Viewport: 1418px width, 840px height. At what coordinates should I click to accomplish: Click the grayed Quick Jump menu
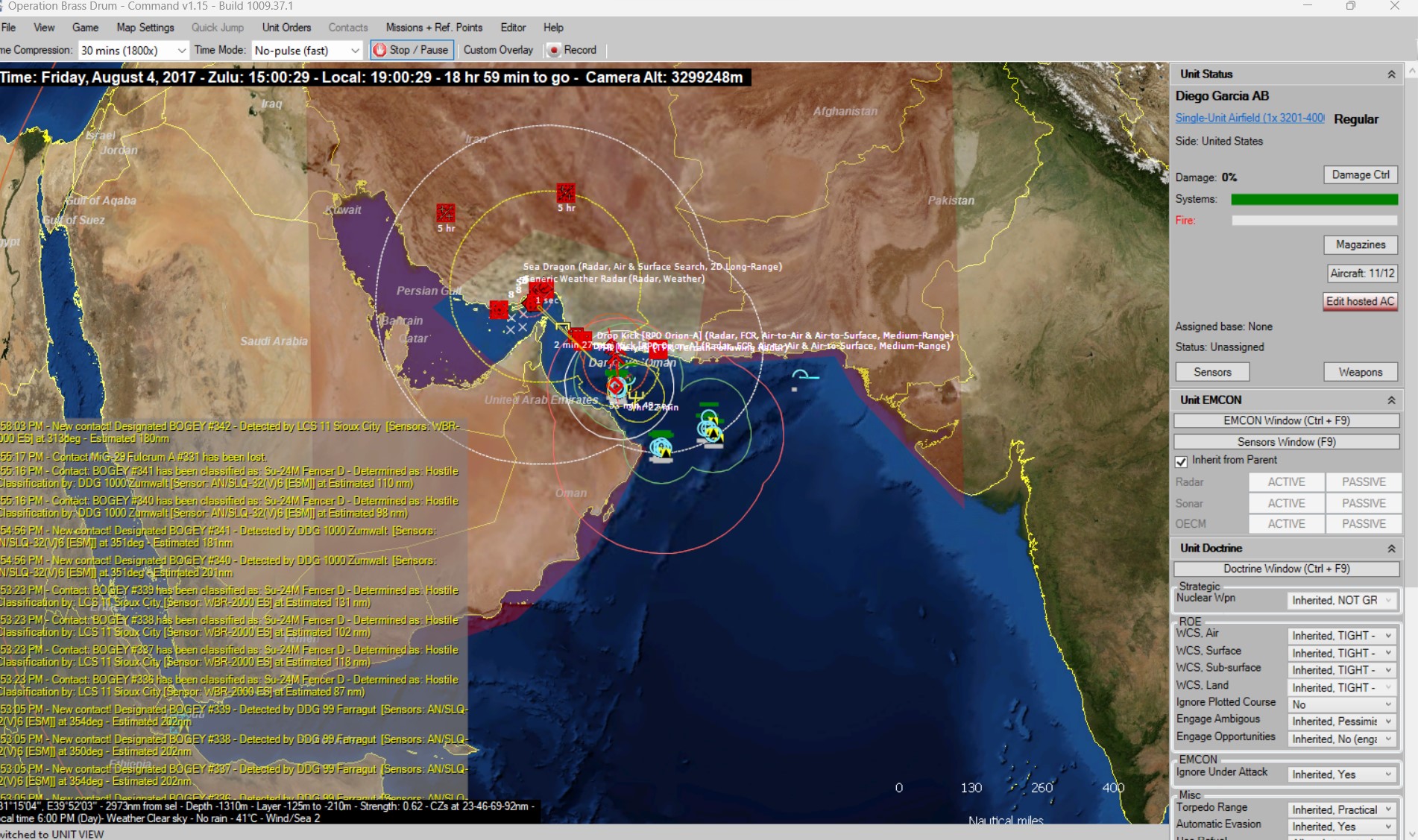[x=218, y=28]
